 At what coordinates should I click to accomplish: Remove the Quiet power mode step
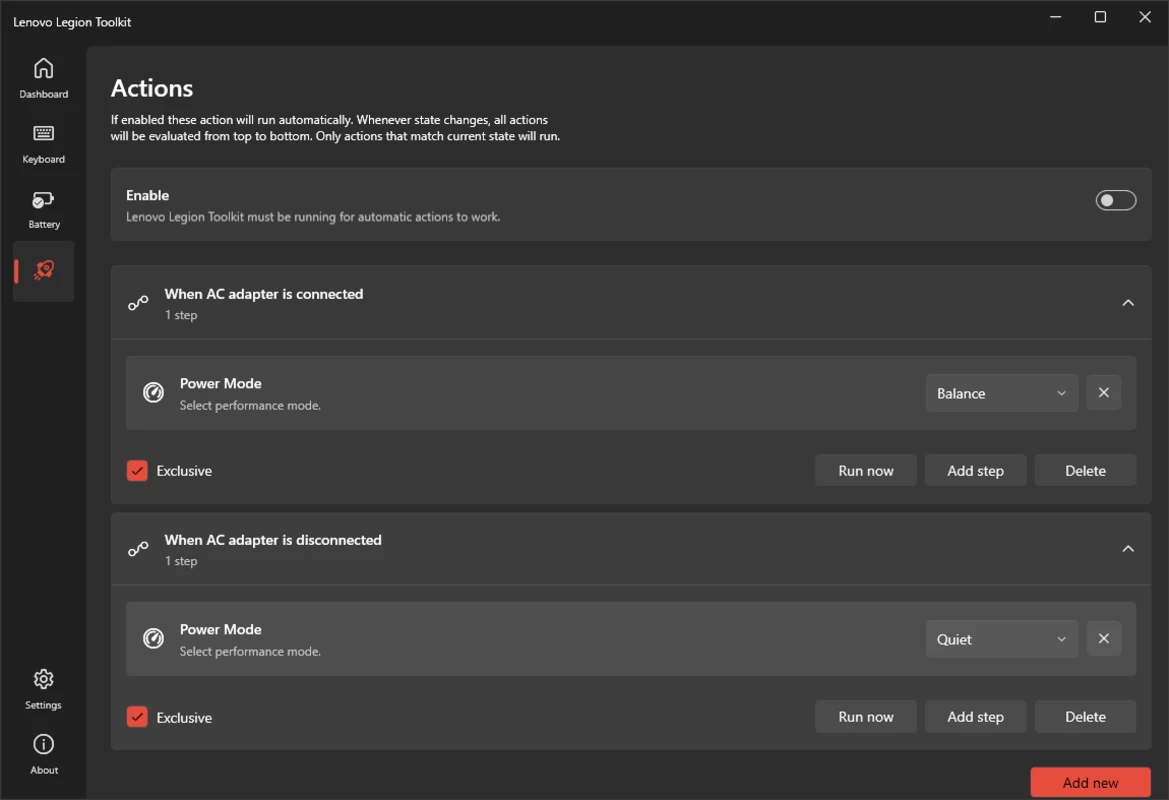pyautogui.click(x=1104, y=638)
